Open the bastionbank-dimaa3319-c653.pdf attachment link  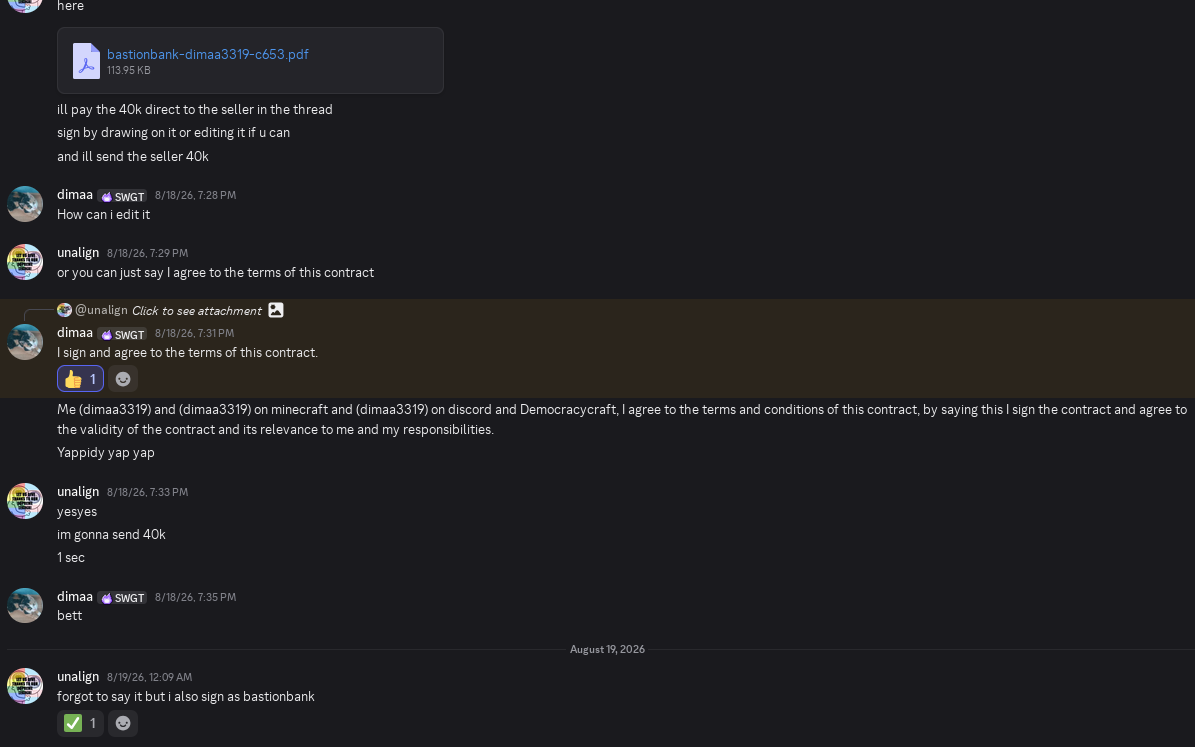click(207, 54)
